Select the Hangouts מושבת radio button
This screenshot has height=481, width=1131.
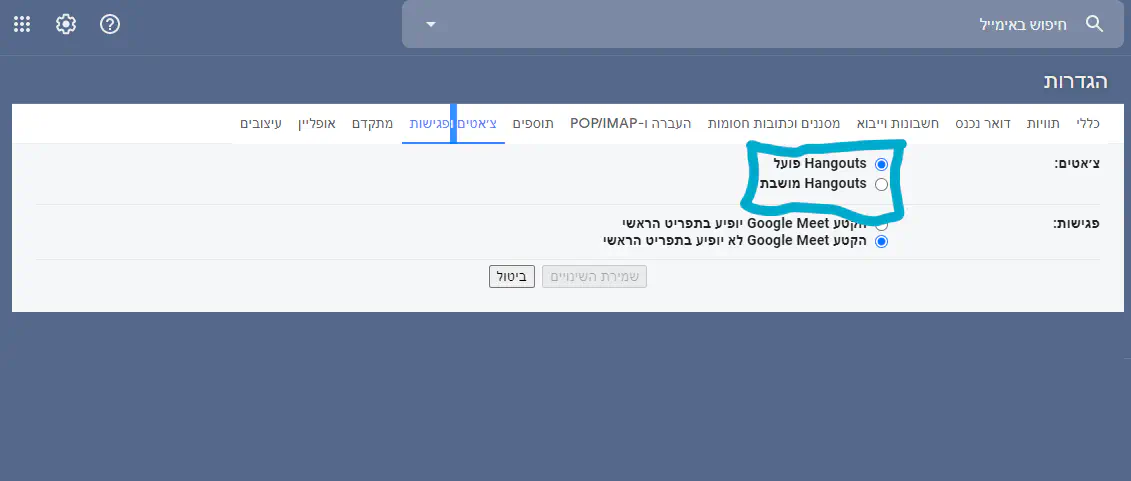point(881,184)
